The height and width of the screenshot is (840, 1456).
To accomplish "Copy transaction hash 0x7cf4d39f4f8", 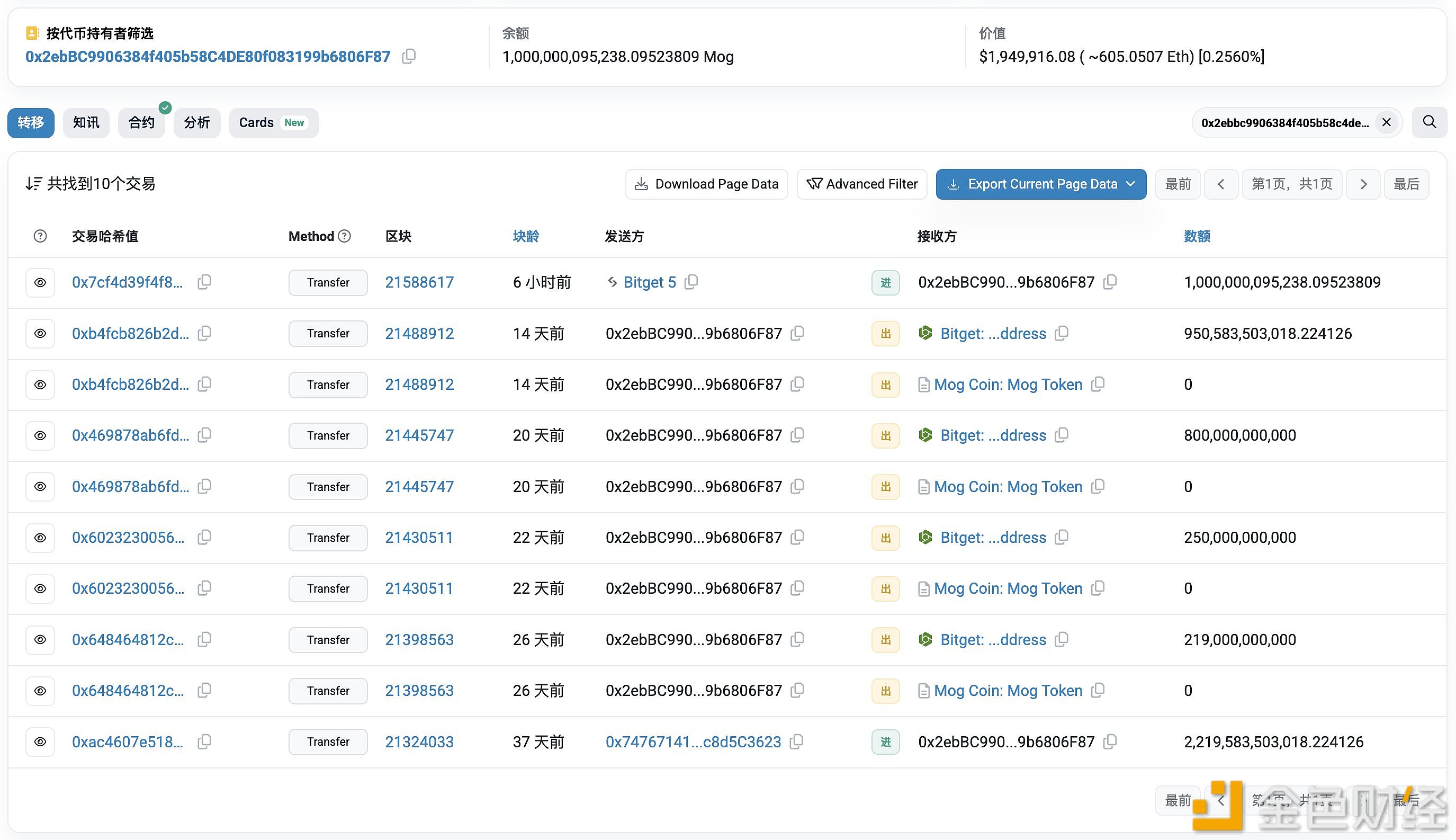I will point(204,282).
